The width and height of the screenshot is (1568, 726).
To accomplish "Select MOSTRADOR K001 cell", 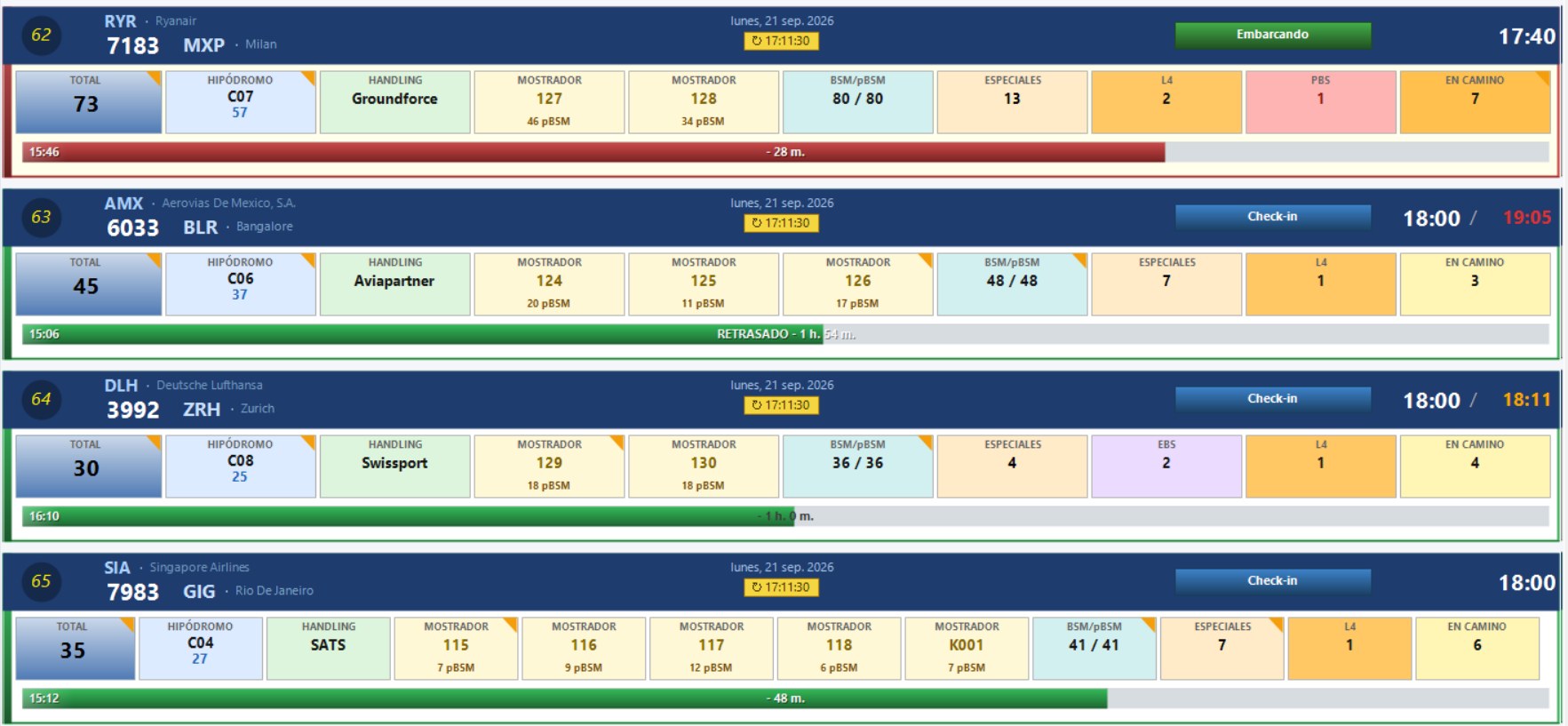I will click(x=967, y=649).
